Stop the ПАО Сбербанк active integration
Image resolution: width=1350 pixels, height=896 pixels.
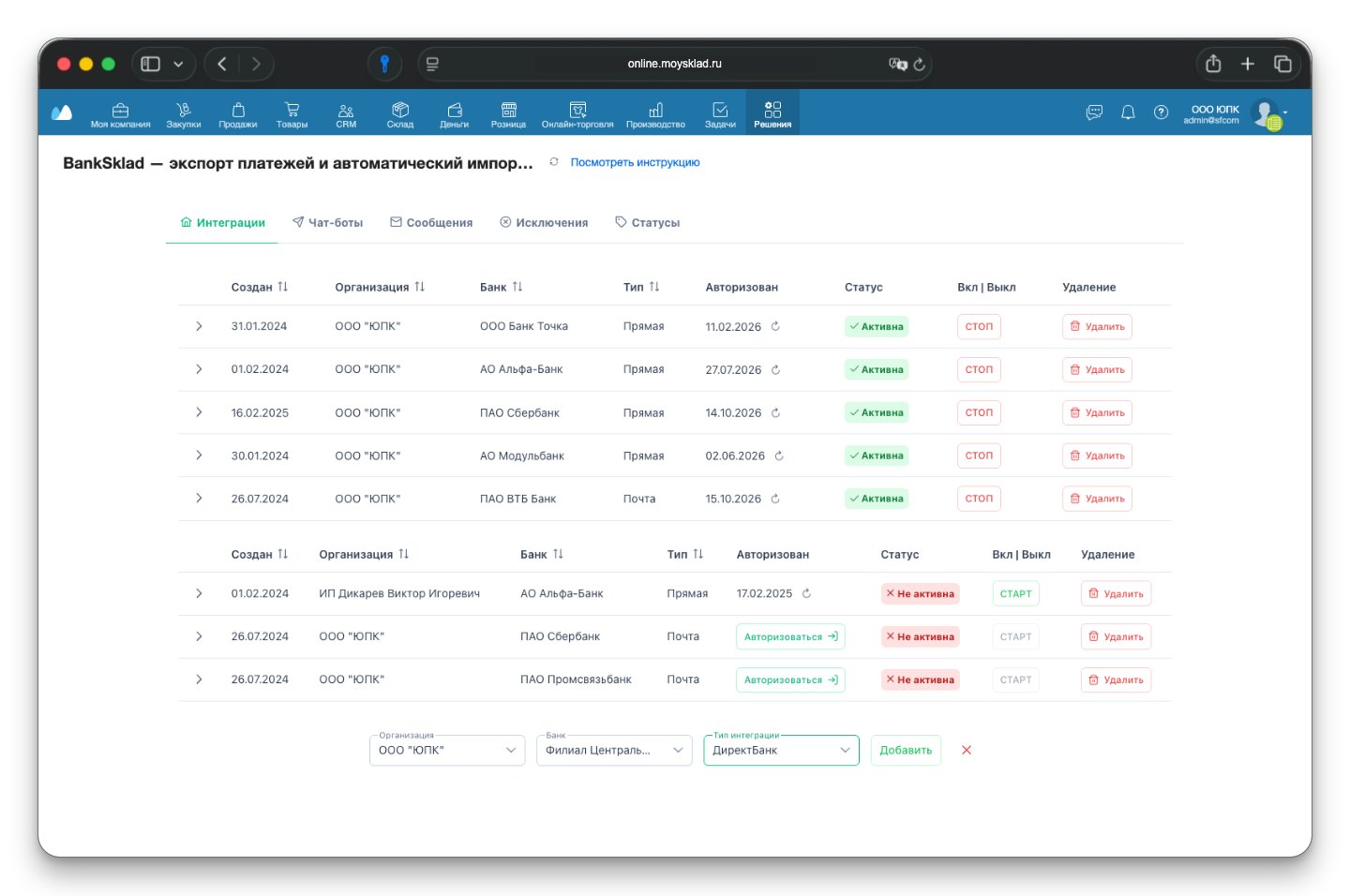(x=979, y=412)
